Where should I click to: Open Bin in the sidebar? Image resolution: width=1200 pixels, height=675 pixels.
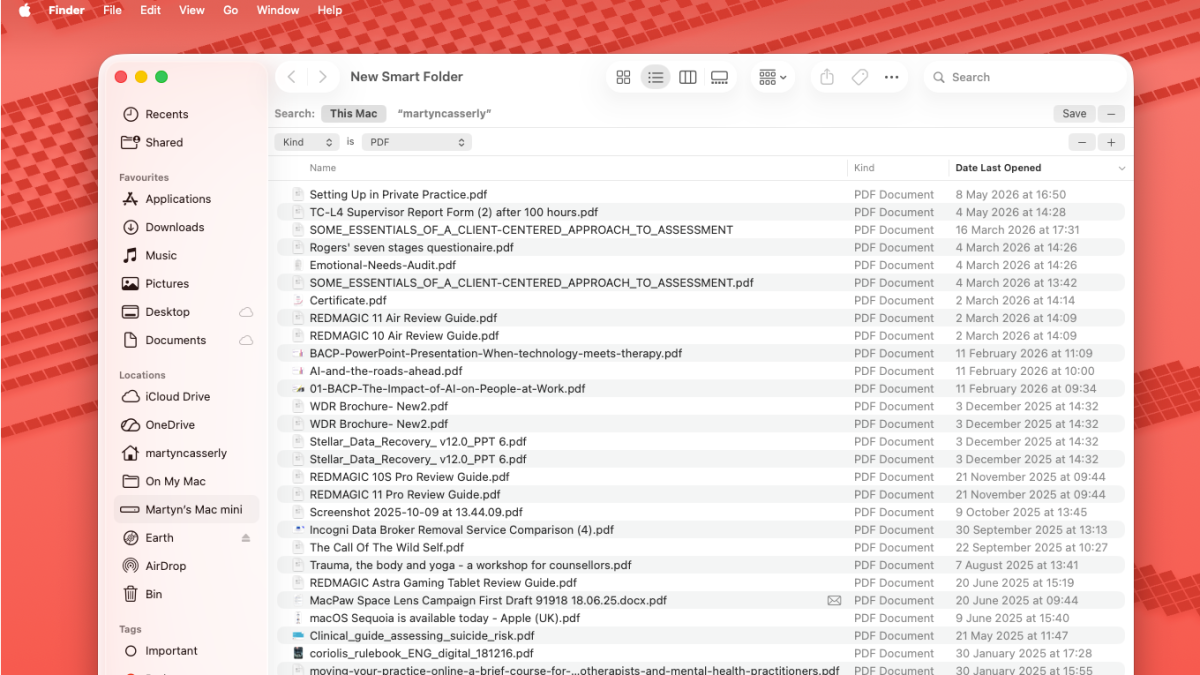pyautogui.click(x=186, y=594)
